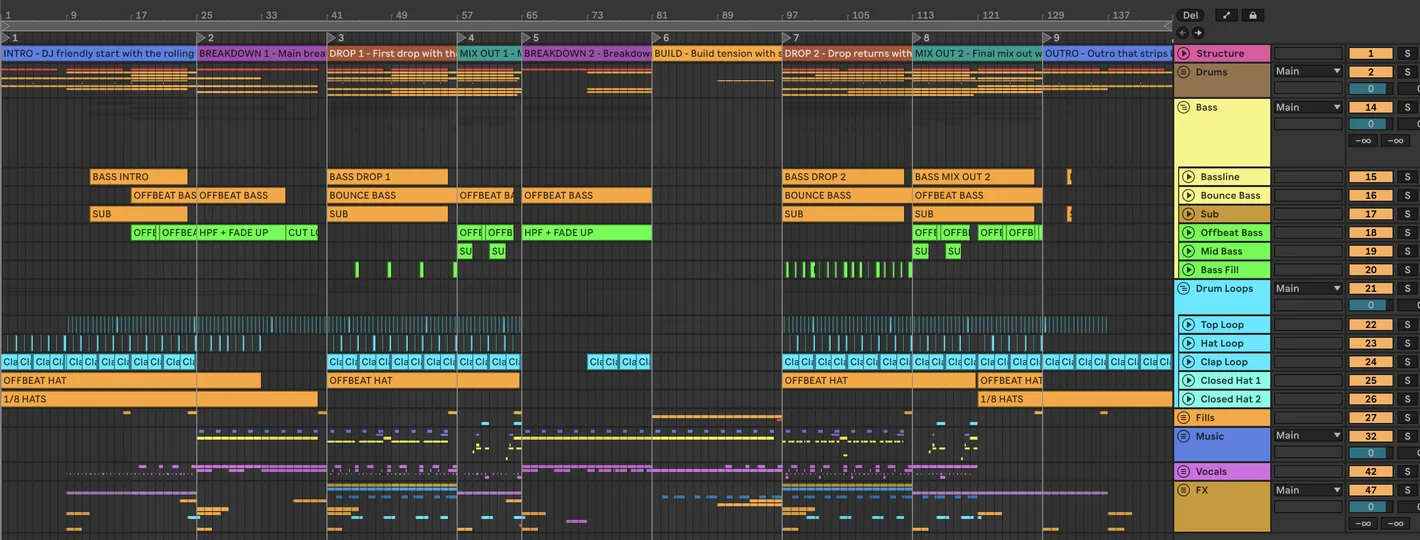Viewport: 1420px width, 540px height.
Task: Unfold the Closed Hat 1 track icon
Action: click(x=1189, y=380)
